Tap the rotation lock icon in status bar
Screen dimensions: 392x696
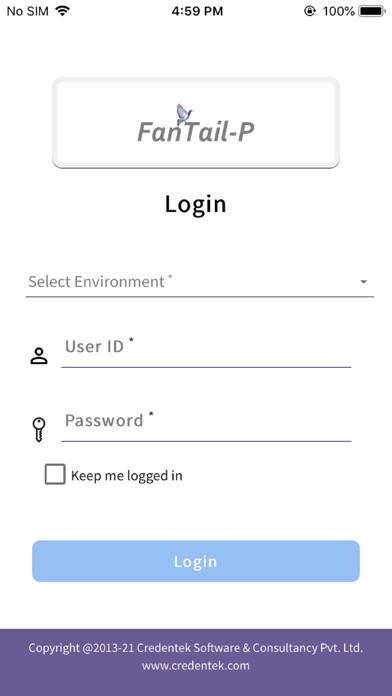pyautogui.click(x=310, y=11)
